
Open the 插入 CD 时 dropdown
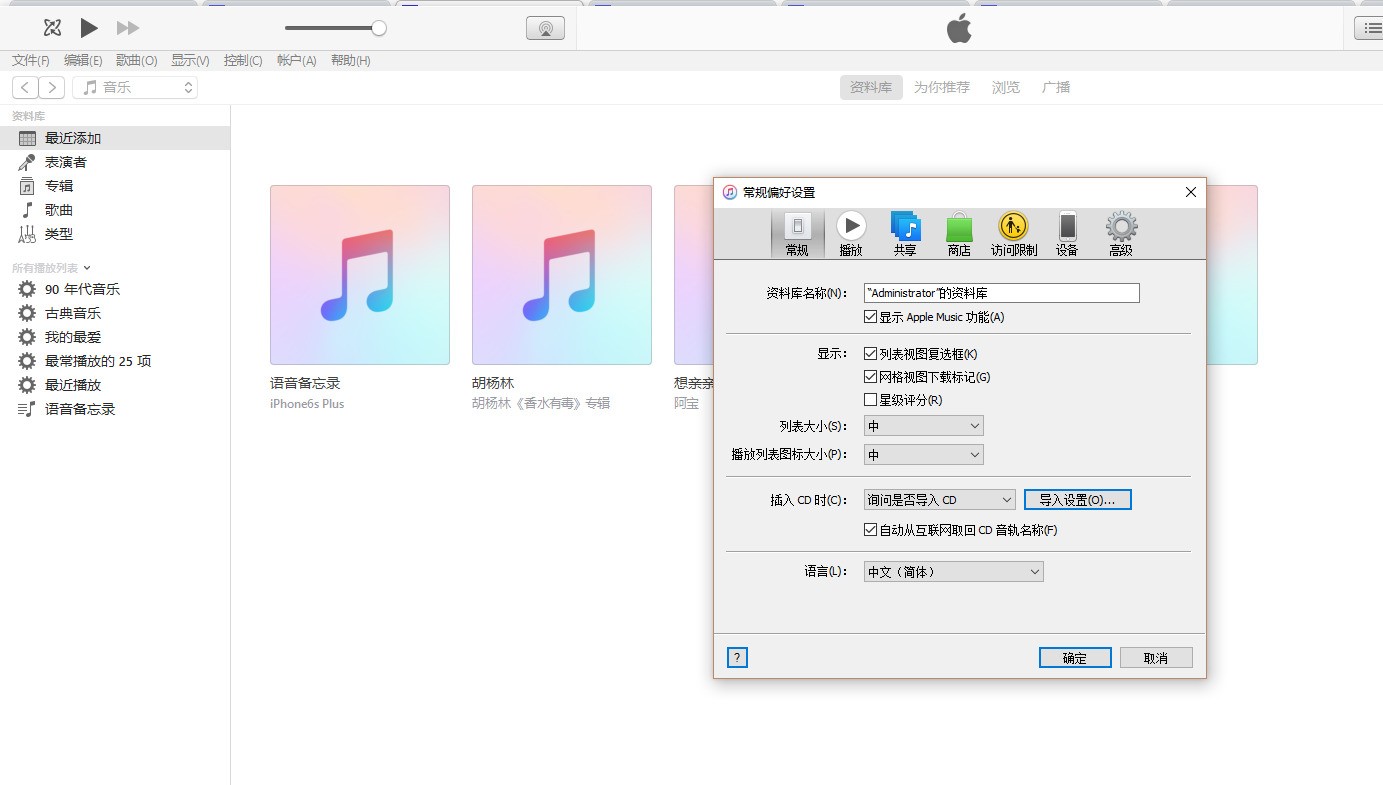coord(940,499)
